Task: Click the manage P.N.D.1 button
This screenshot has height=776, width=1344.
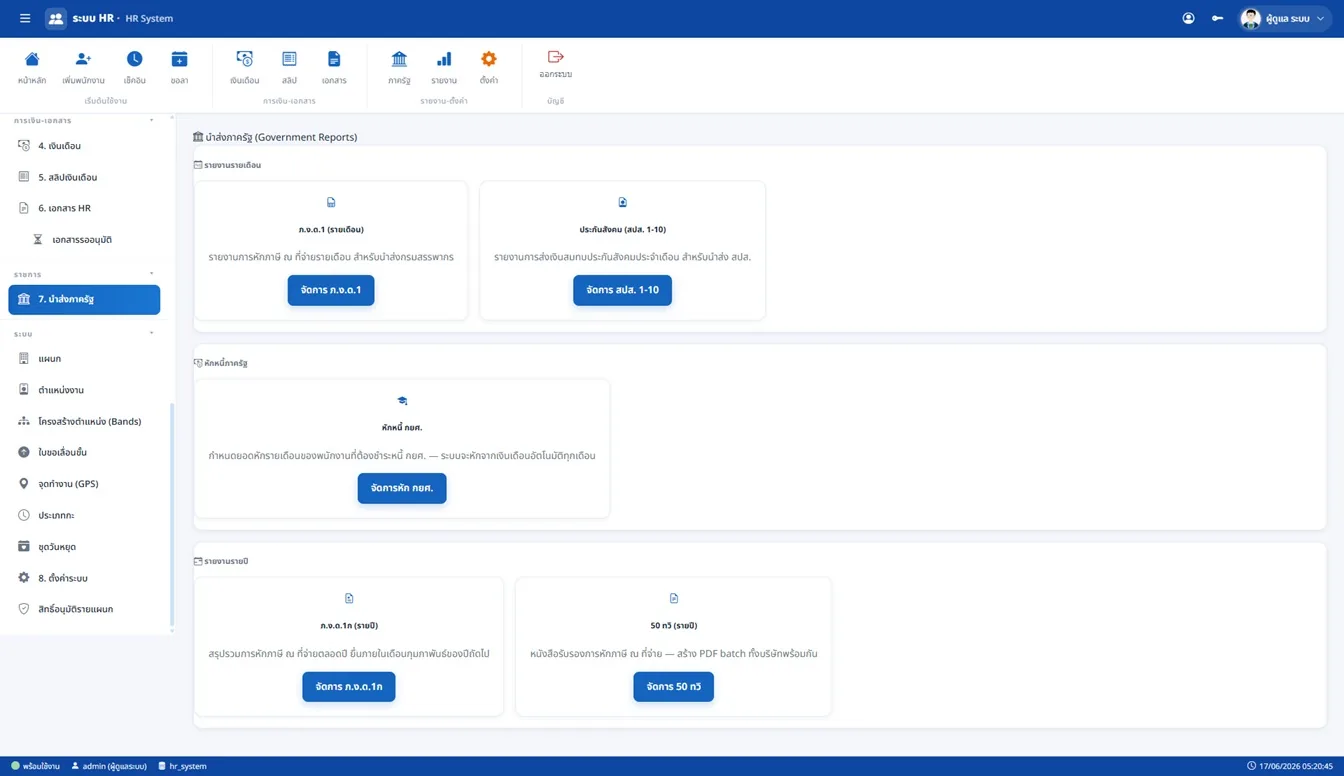Action: (331, 290)
